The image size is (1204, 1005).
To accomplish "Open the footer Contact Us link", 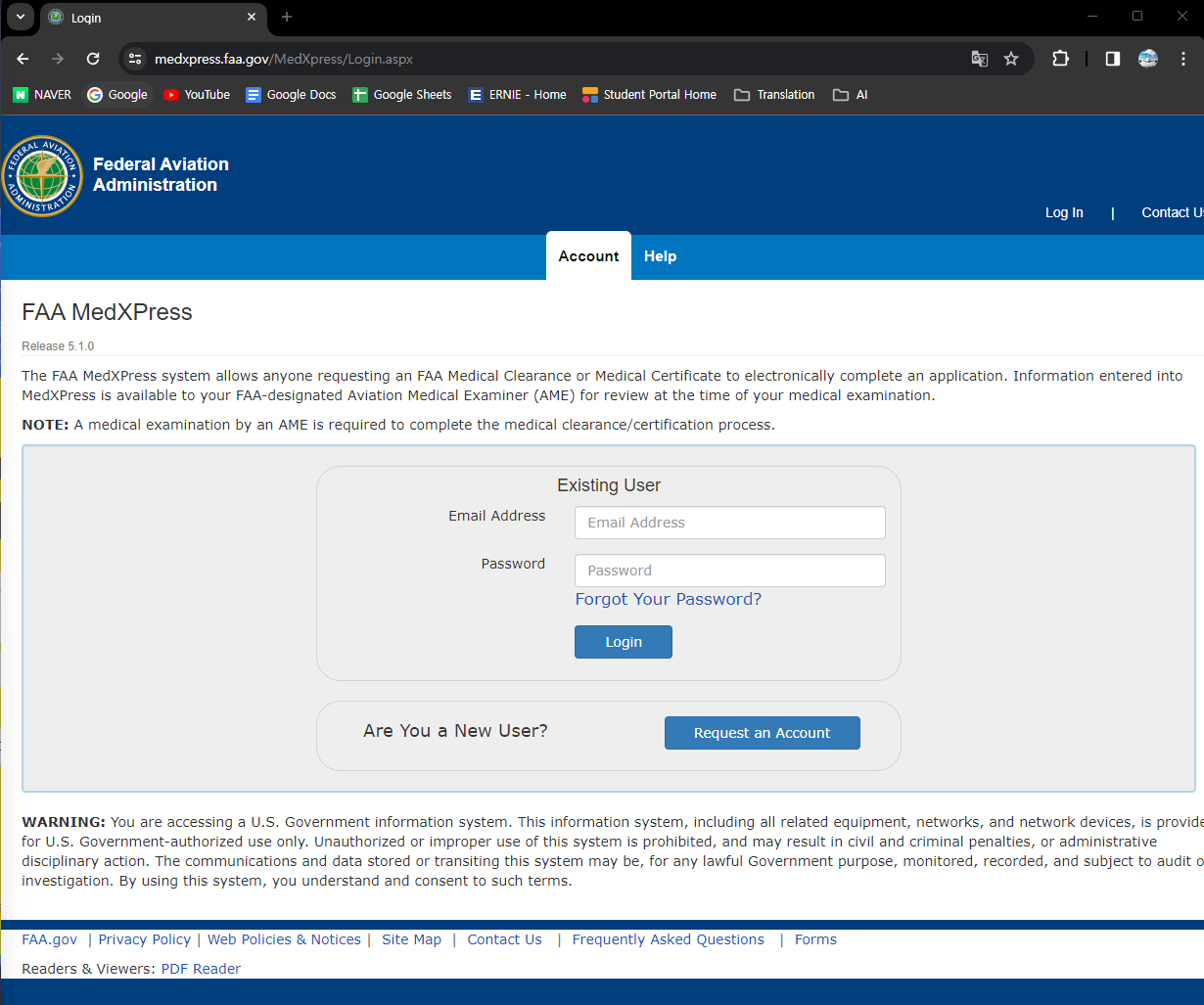I will pos(505,939).
